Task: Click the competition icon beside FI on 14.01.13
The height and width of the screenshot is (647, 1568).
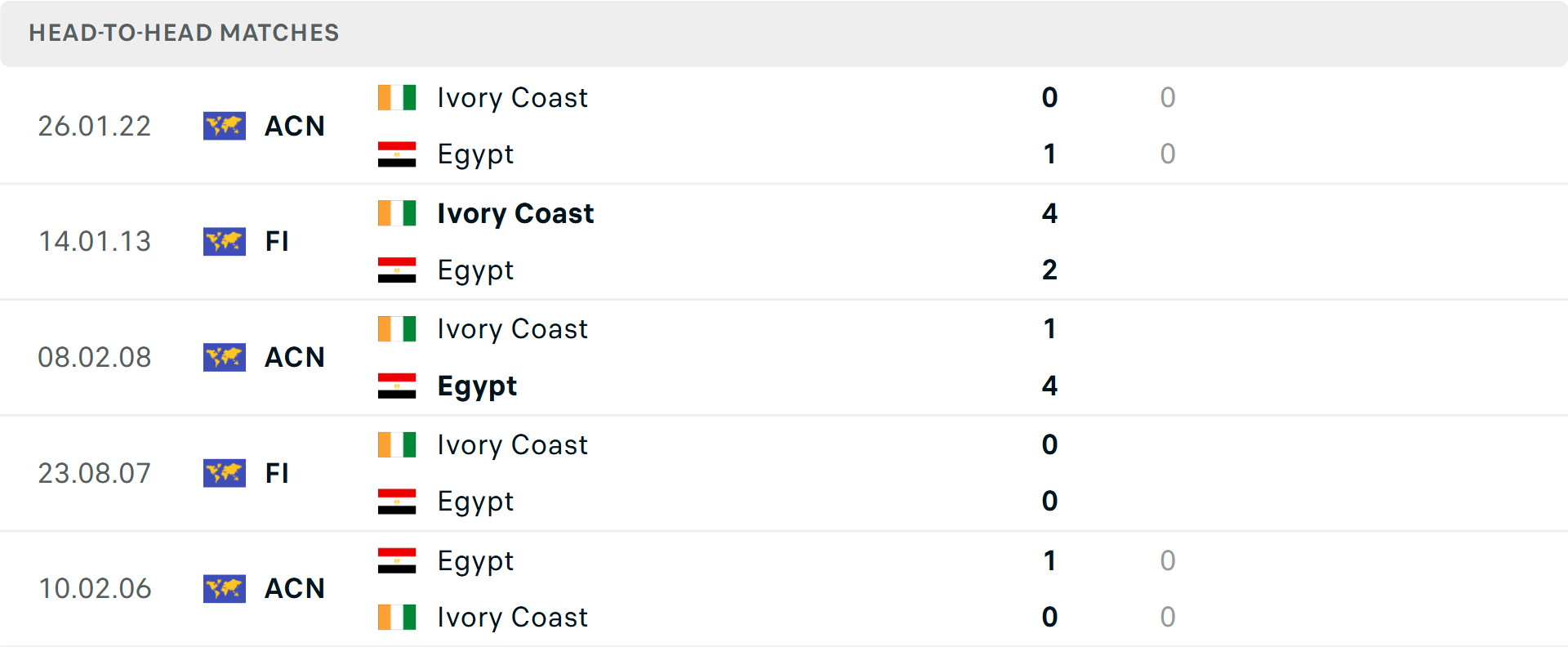Action: pyautogui.click(x=225, y=242)
